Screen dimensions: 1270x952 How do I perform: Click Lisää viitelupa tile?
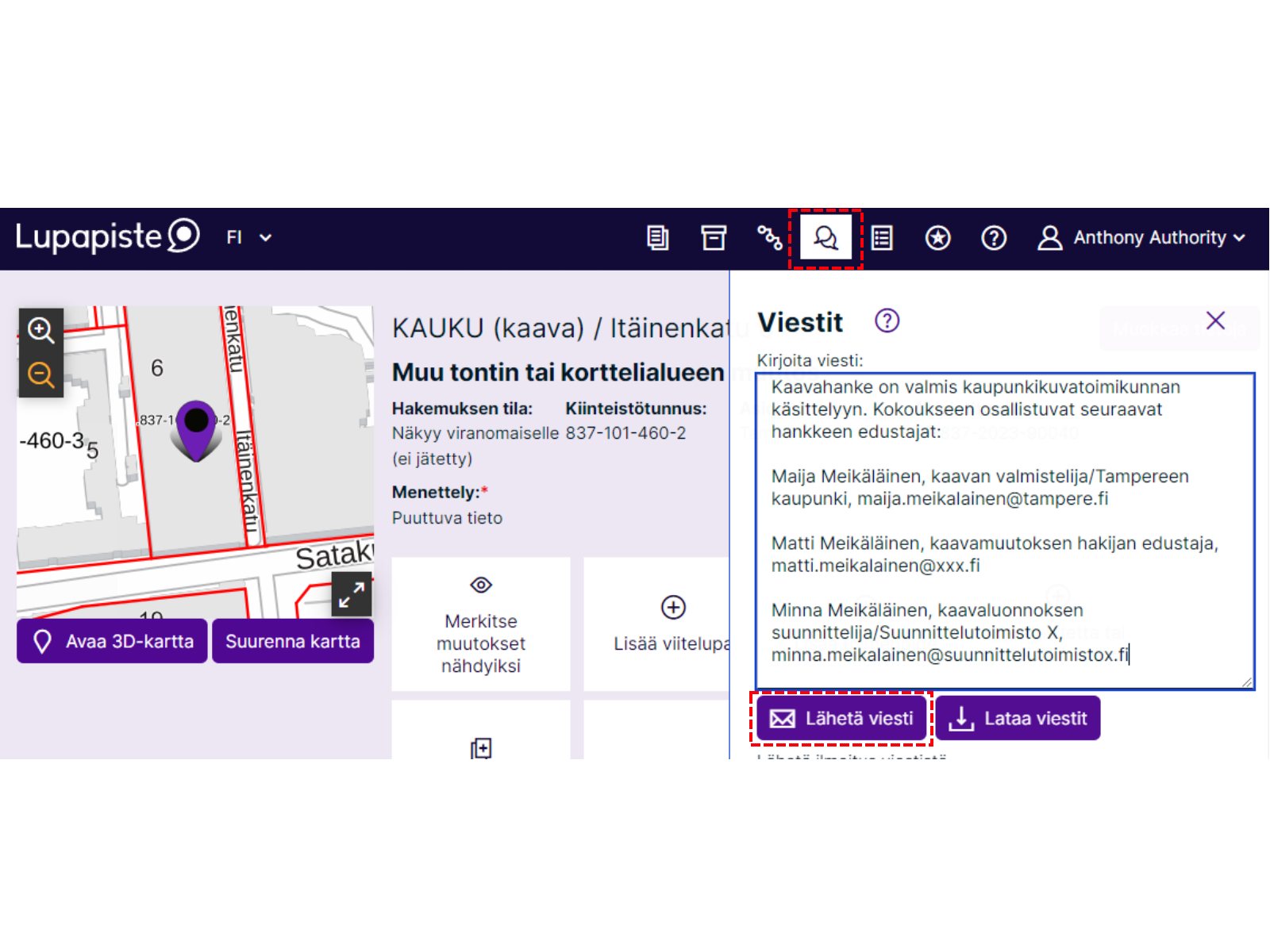point(657,625)
